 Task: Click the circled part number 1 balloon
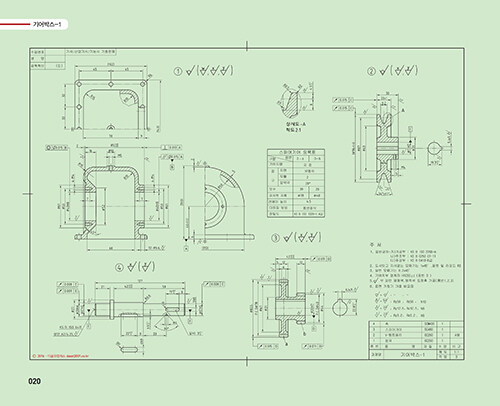178,71
